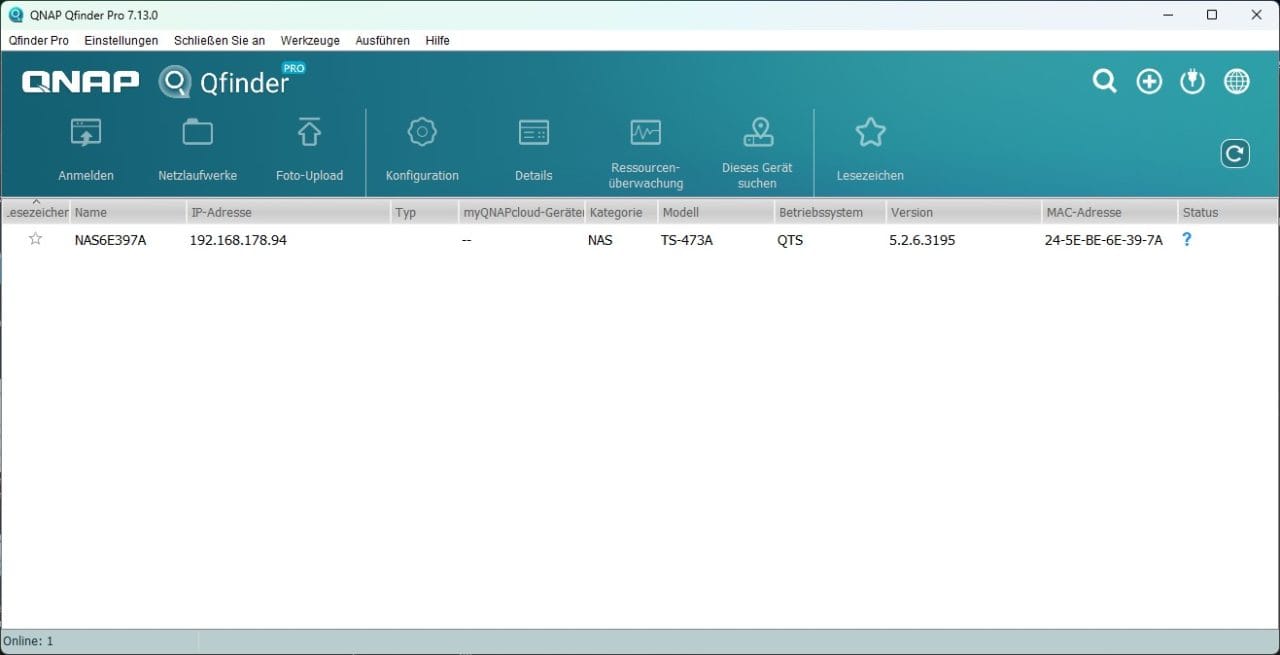Screen dimensions: 1280x655
Task: Open the Werkzeuge menu
Action: click(x=309, y=41)
